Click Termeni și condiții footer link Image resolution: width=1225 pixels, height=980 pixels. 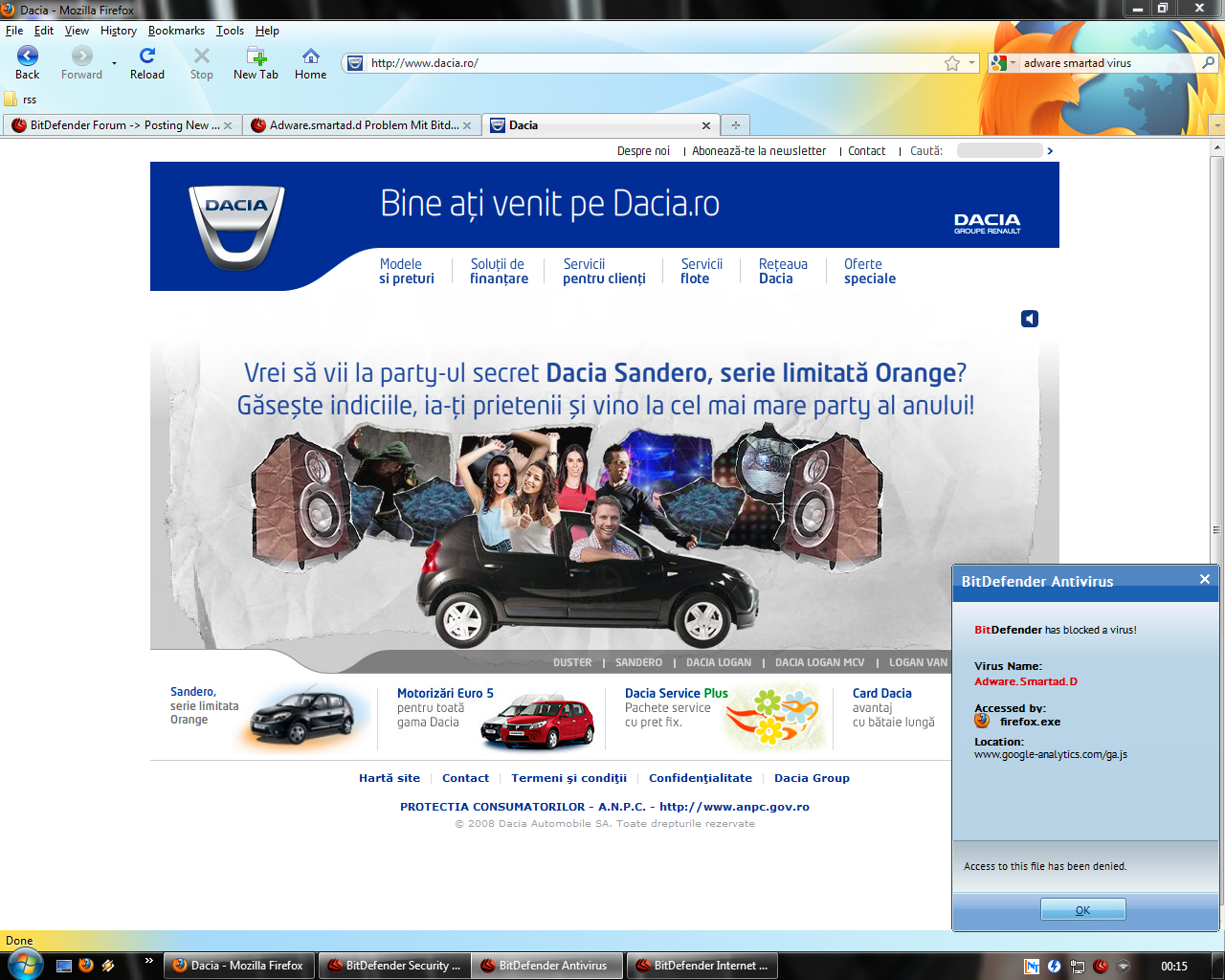(568, 778)
